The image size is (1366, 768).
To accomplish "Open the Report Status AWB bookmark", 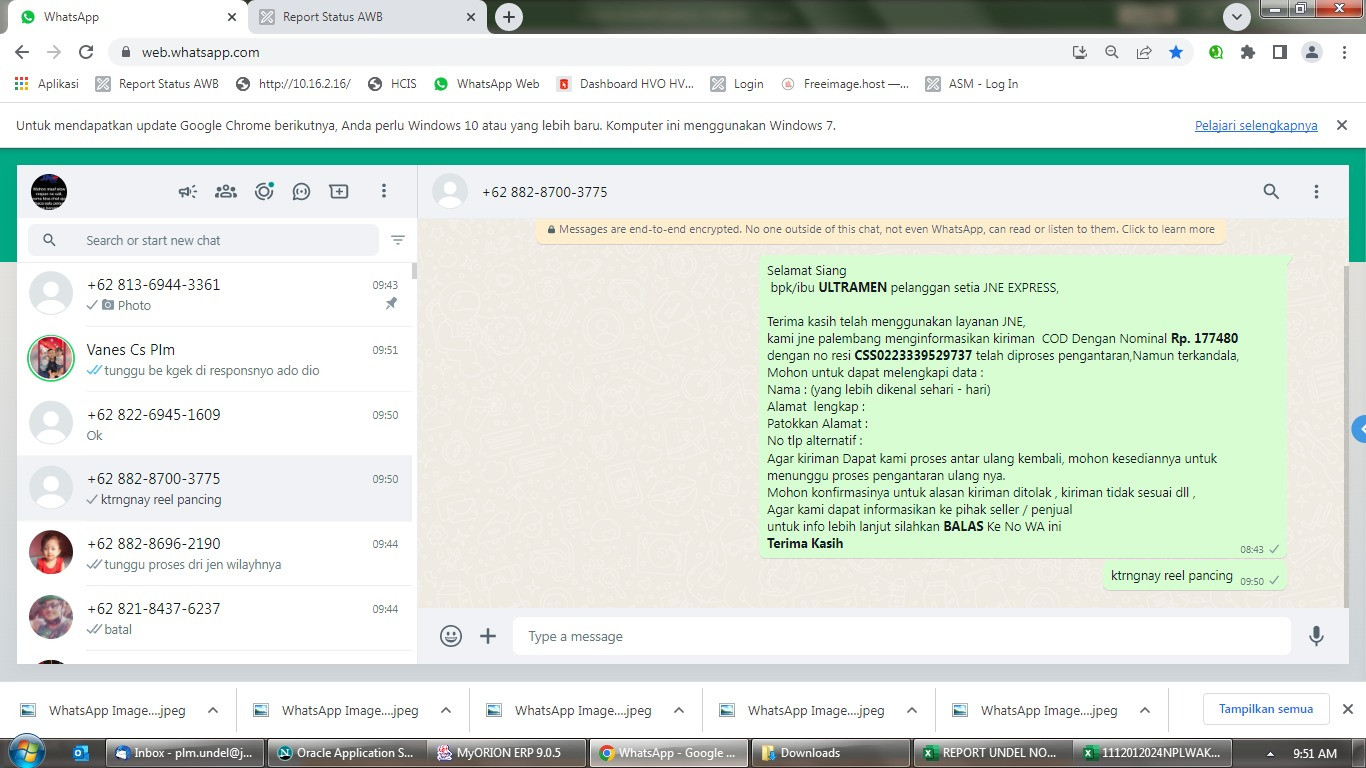I will tap(157, 84).
